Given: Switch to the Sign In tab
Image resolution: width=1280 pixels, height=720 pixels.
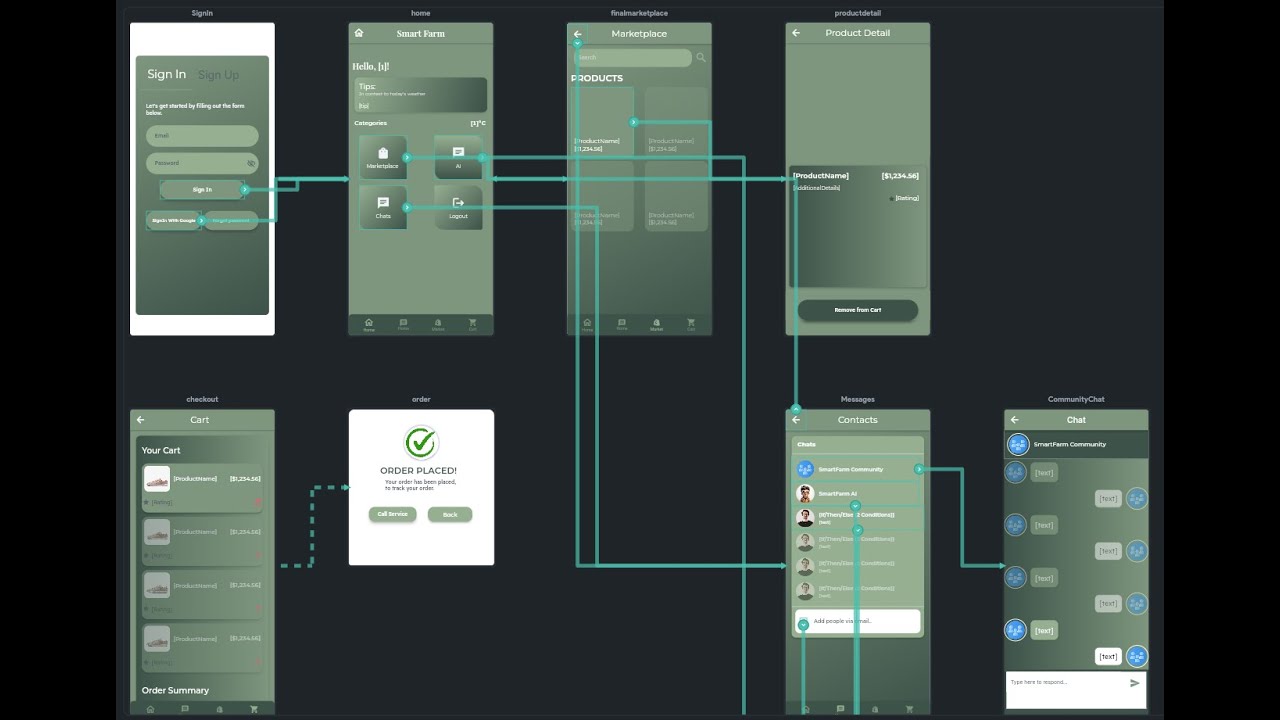Looking at the screenshot, I should coord(166,74).
